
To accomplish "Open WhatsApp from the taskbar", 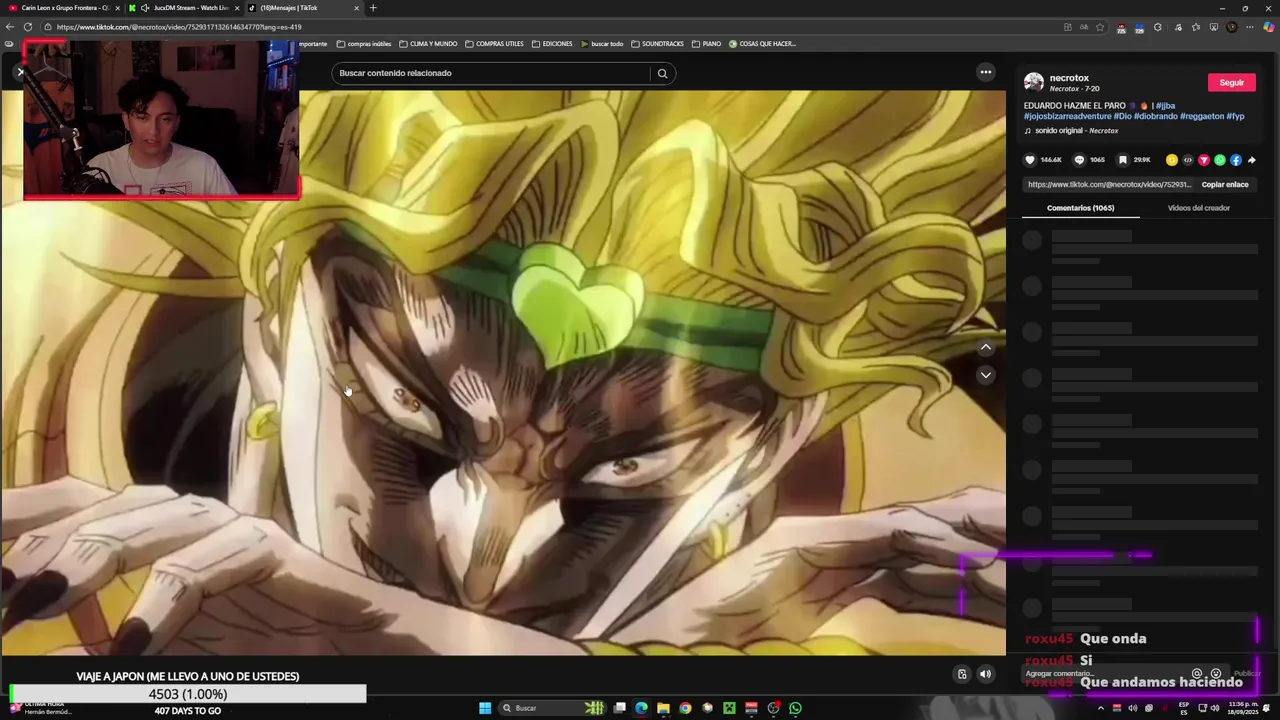I will (x=795, y=708).
